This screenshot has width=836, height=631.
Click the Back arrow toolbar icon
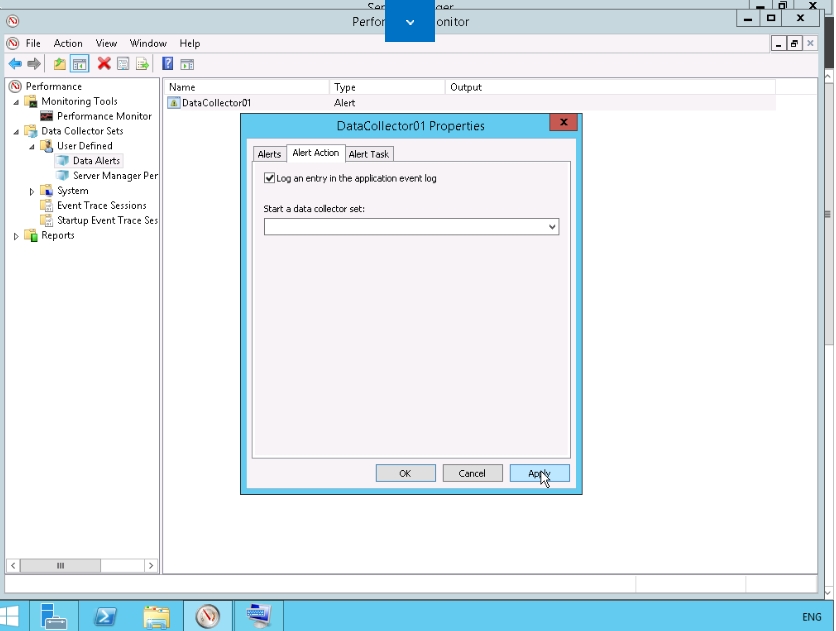[x=15, y=64]
